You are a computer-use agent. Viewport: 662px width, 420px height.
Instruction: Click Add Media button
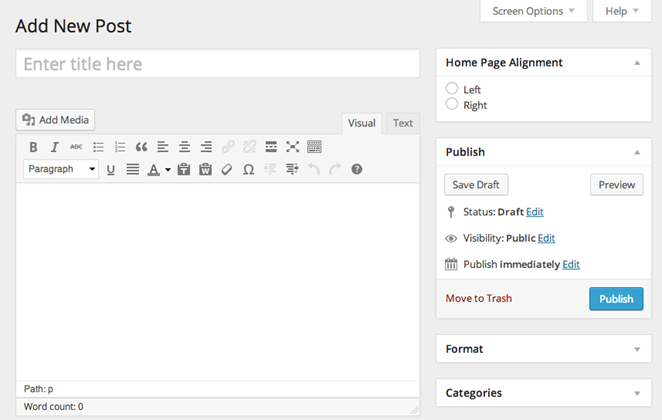55,120
